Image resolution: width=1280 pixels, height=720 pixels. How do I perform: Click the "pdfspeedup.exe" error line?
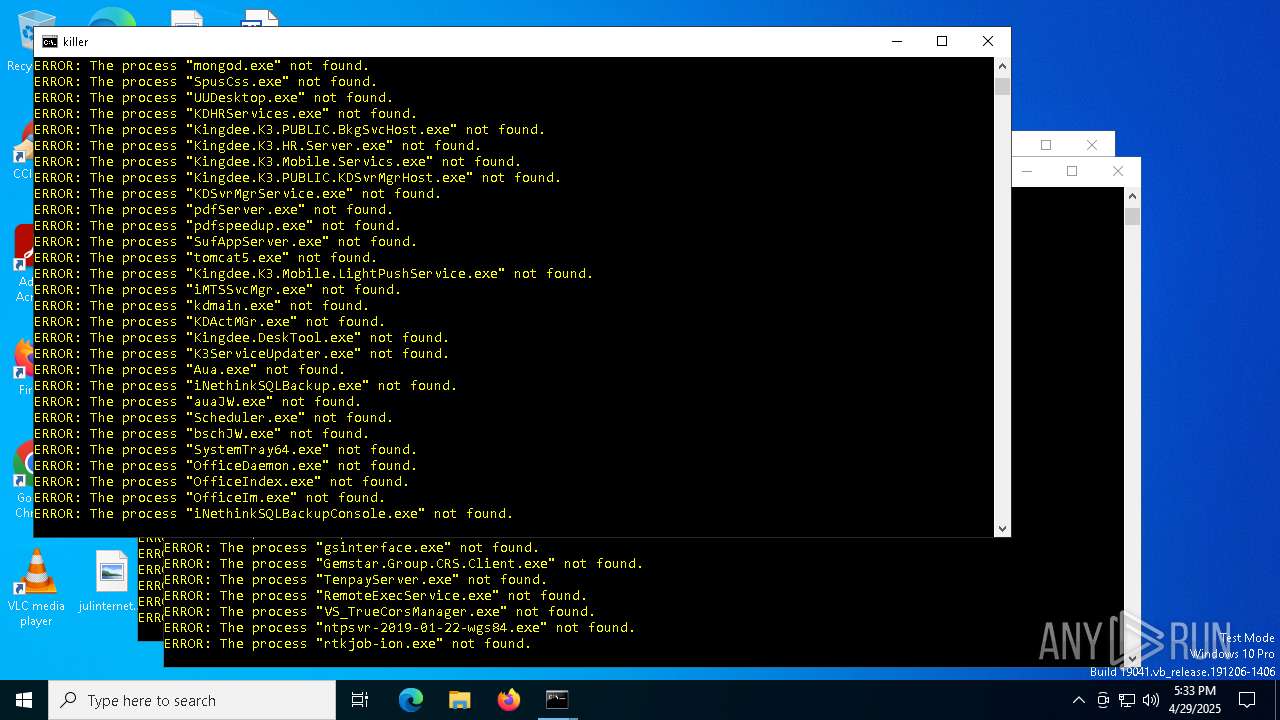217,226
